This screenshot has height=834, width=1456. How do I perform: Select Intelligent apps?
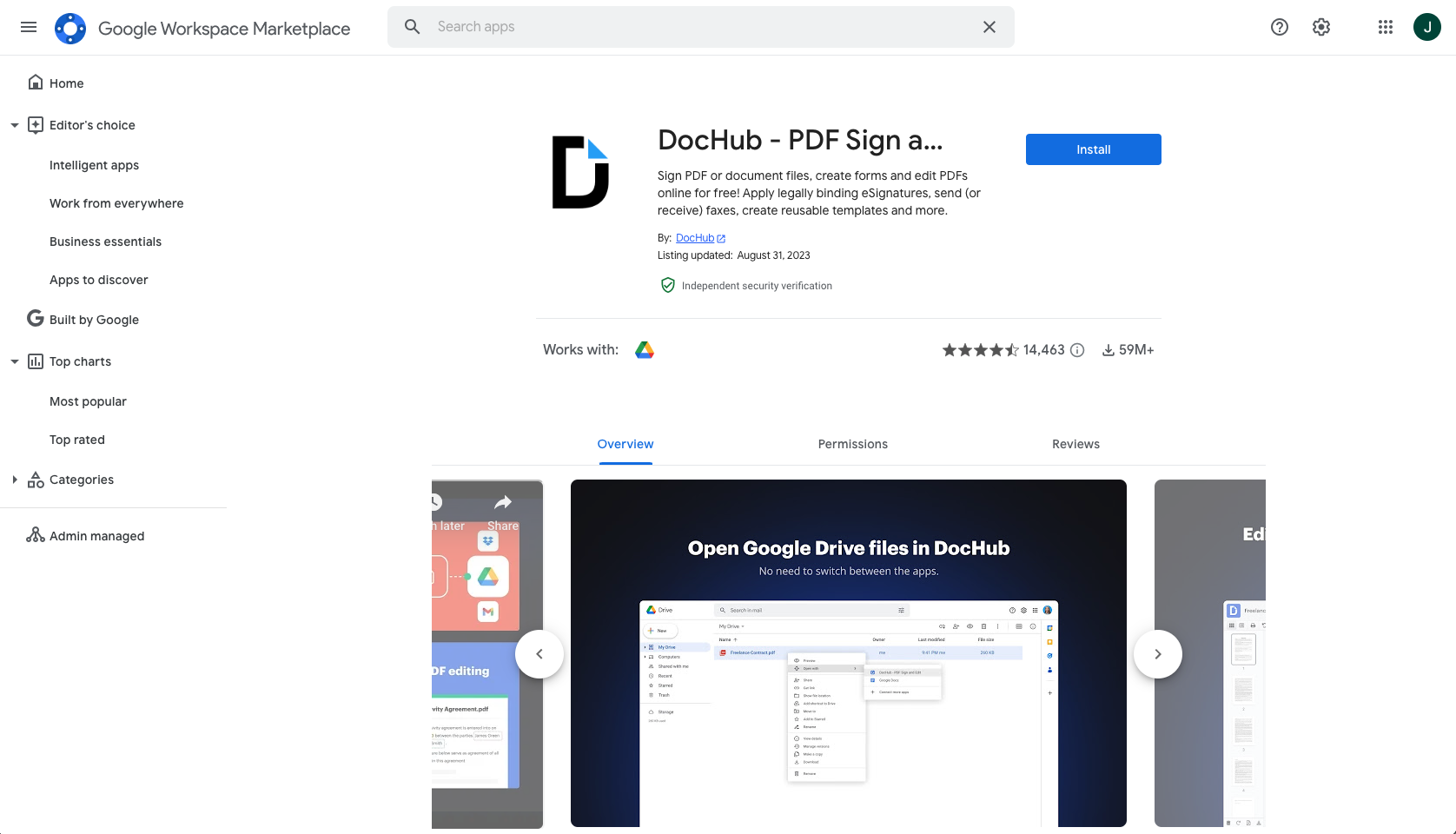[94, 165]
